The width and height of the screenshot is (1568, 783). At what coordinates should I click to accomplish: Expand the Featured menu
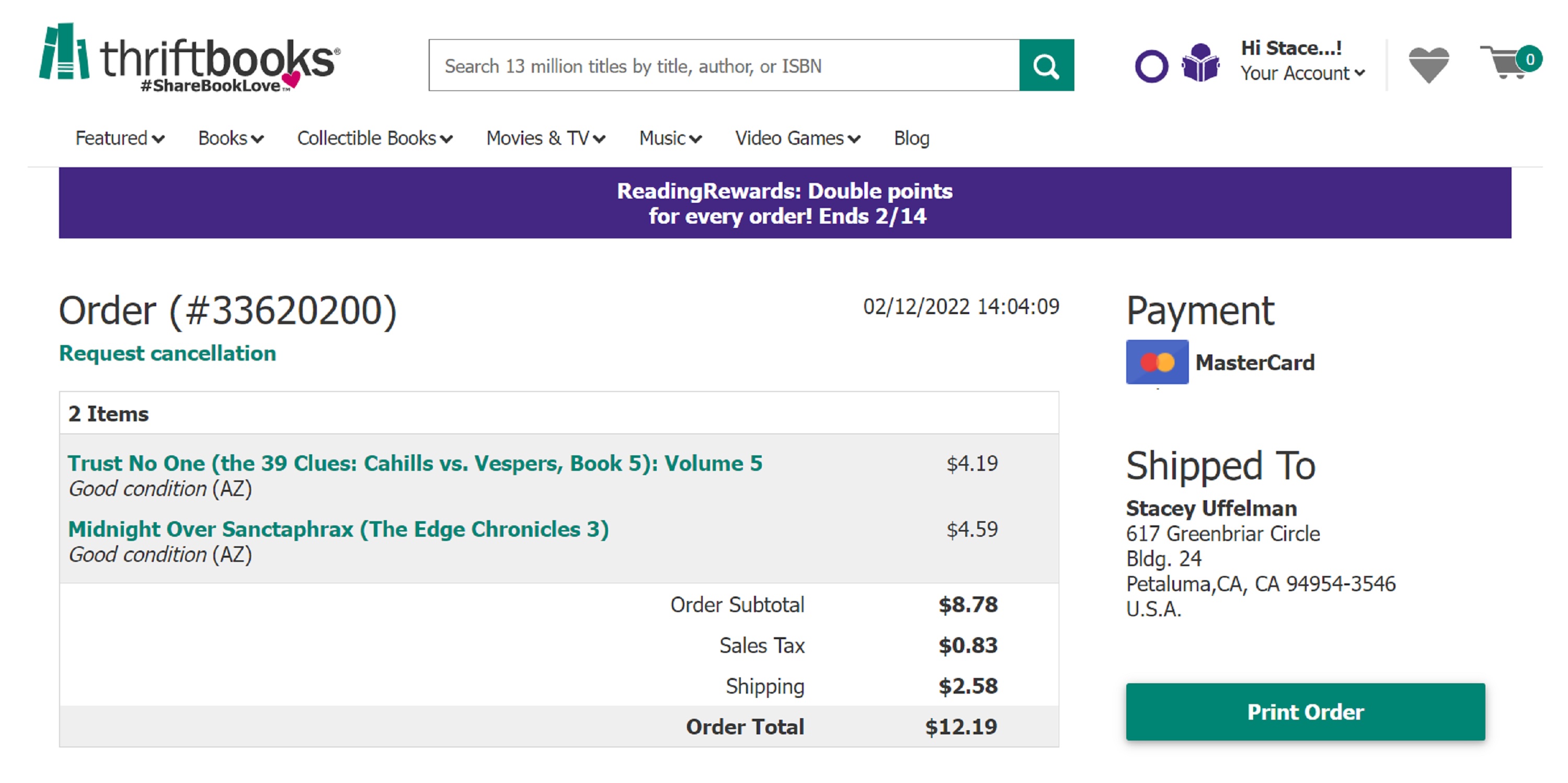[x=120, y=138]
